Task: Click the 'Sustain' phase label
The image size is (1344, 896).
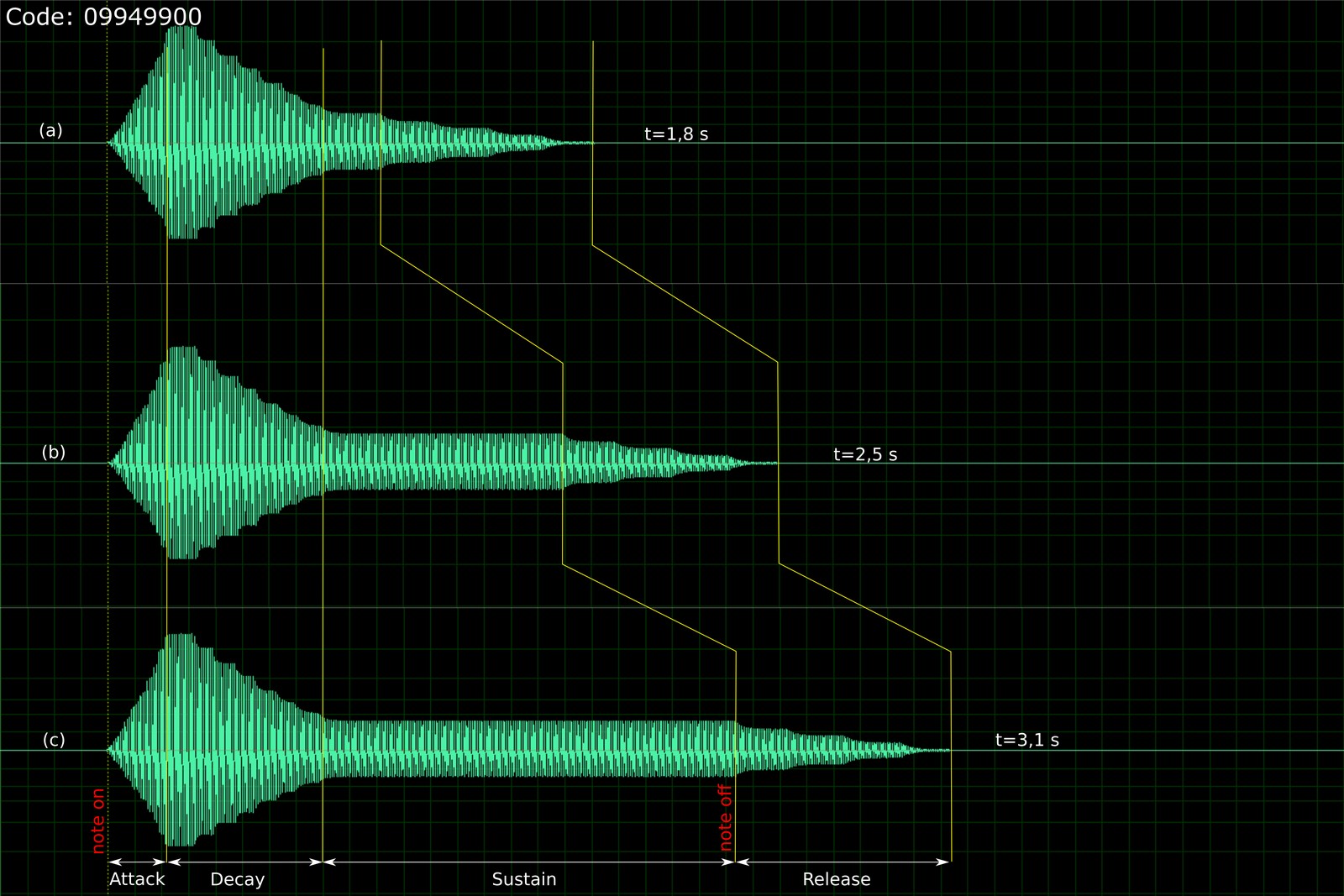Action: (524, 879)
